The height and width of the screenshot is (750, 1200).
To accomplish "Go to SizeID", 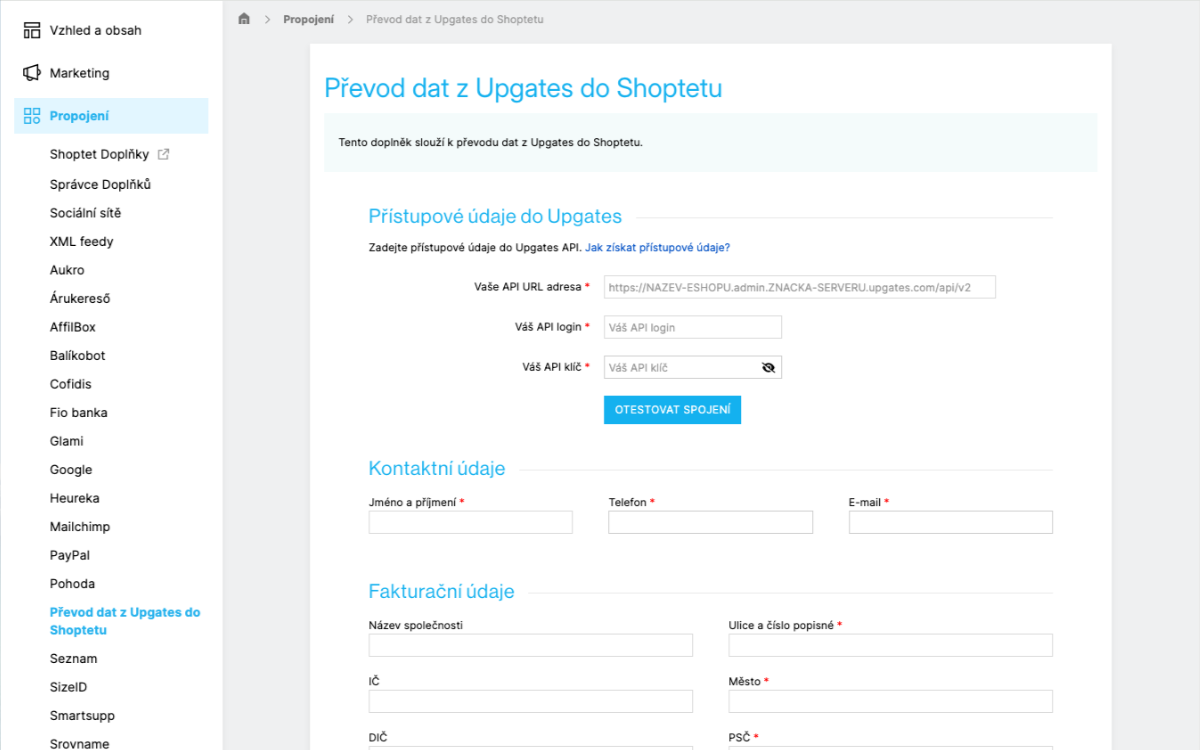I will 69,687.
